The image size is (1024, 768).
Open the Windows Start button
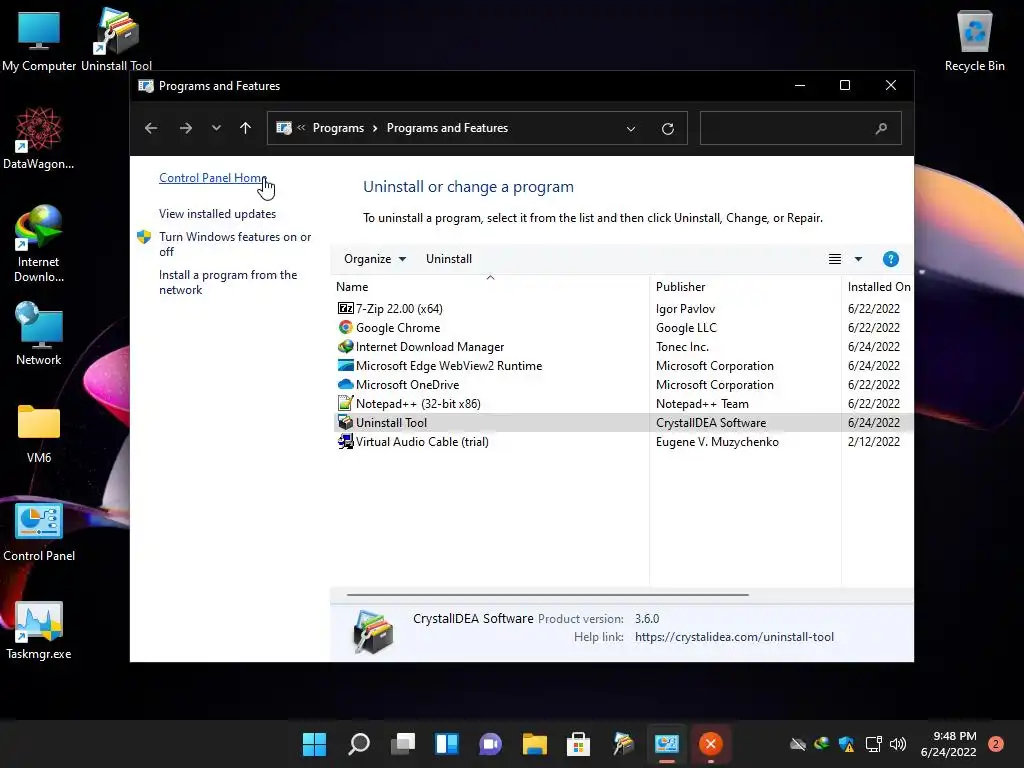coord(315,744)
